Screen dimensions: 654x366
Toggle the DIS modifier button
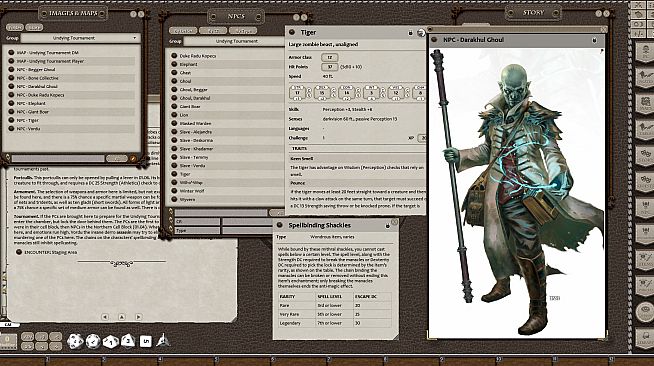pos(28,346)
